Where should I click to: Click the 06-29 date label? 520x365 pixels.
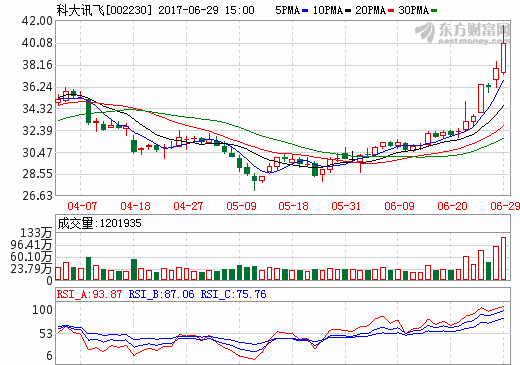[x=505, y=206]
